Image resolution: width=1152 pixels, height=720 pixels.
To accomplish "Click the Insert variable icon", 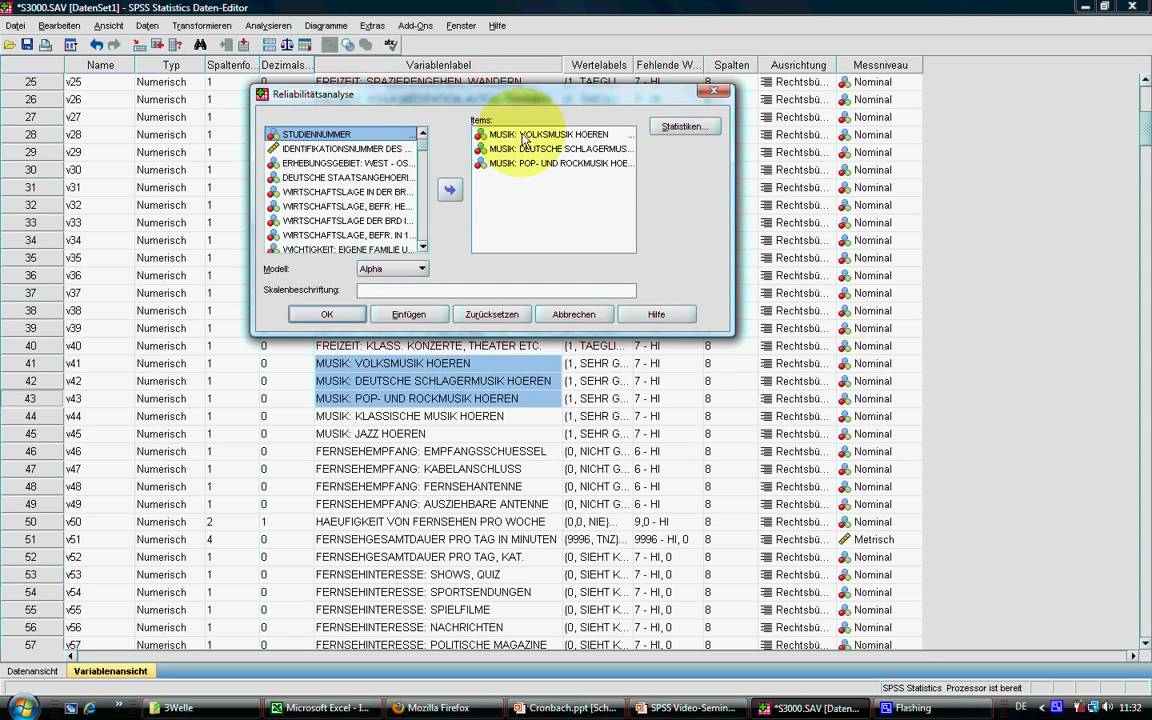I will tap(243, 45).
